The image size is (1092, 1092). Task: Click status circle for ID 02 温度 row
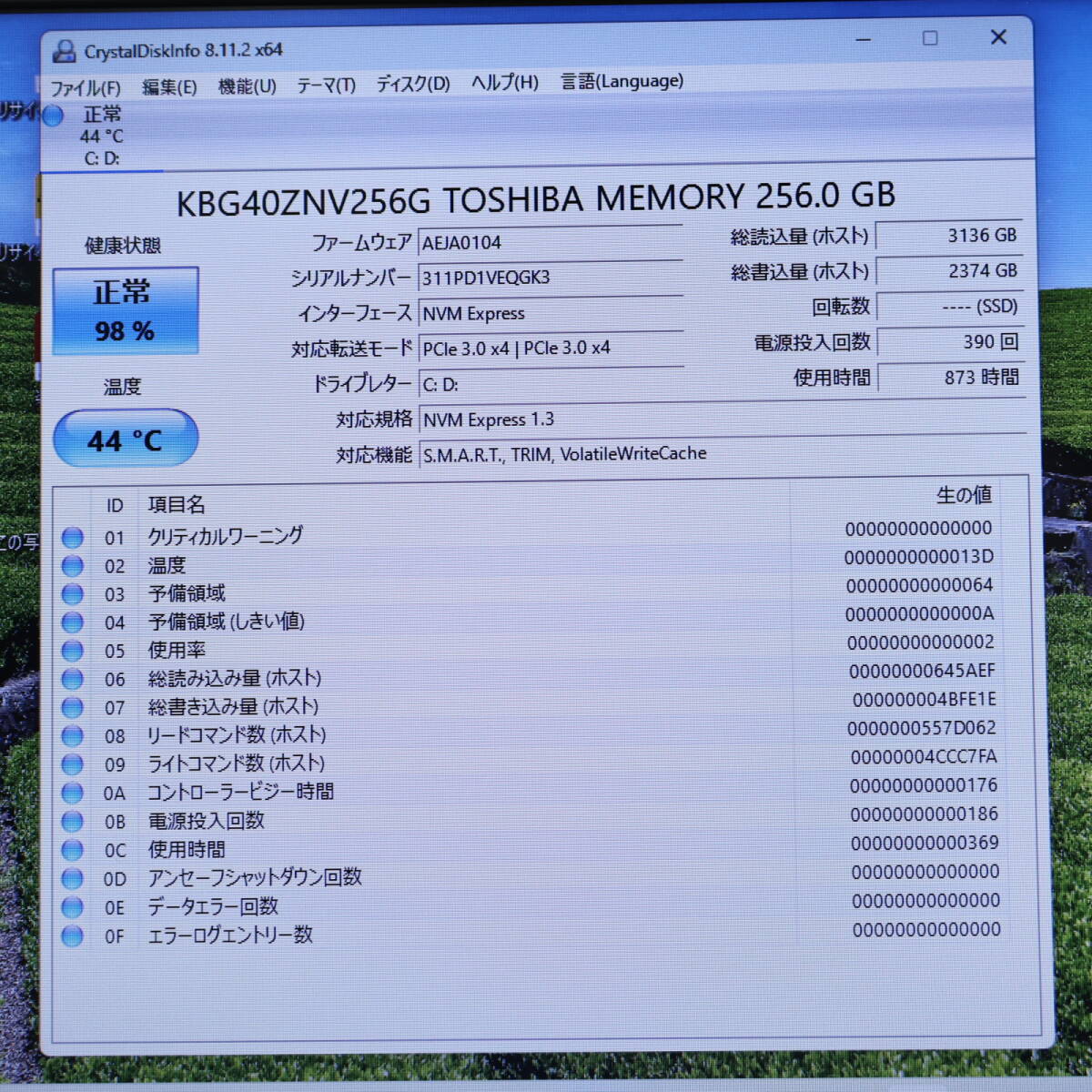tap(73, 566)
